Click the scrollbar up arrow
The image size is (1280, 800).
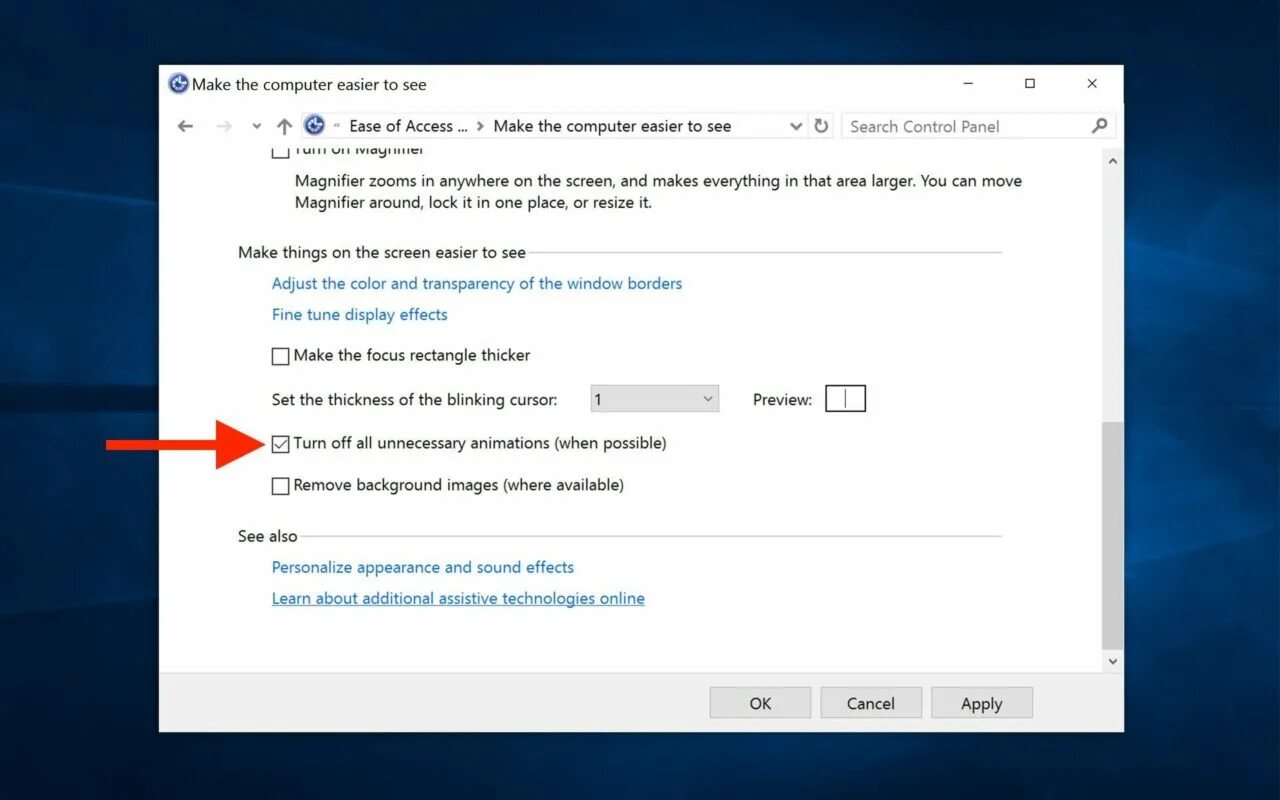pyautogui.click(x=1112, y=161)
